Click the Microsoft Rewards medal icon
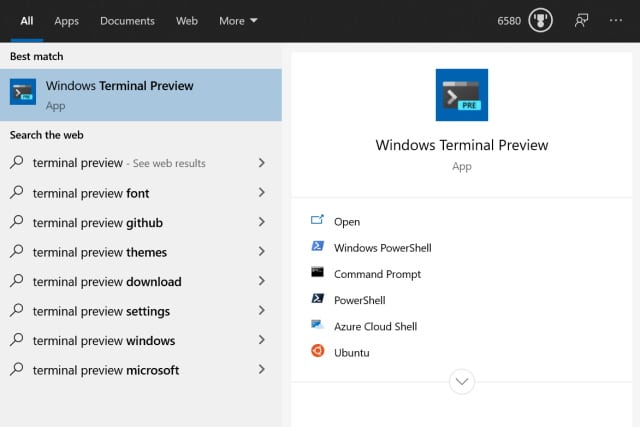The image size is (640, 427). click(x=540, y=21)
